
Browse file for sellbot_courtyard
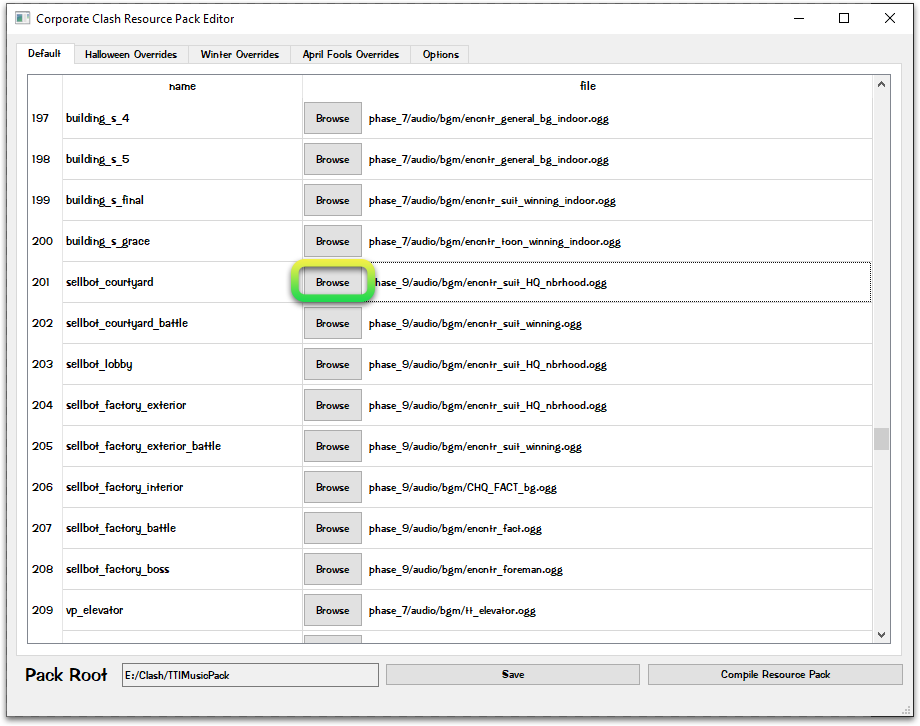tap(333, 282)
